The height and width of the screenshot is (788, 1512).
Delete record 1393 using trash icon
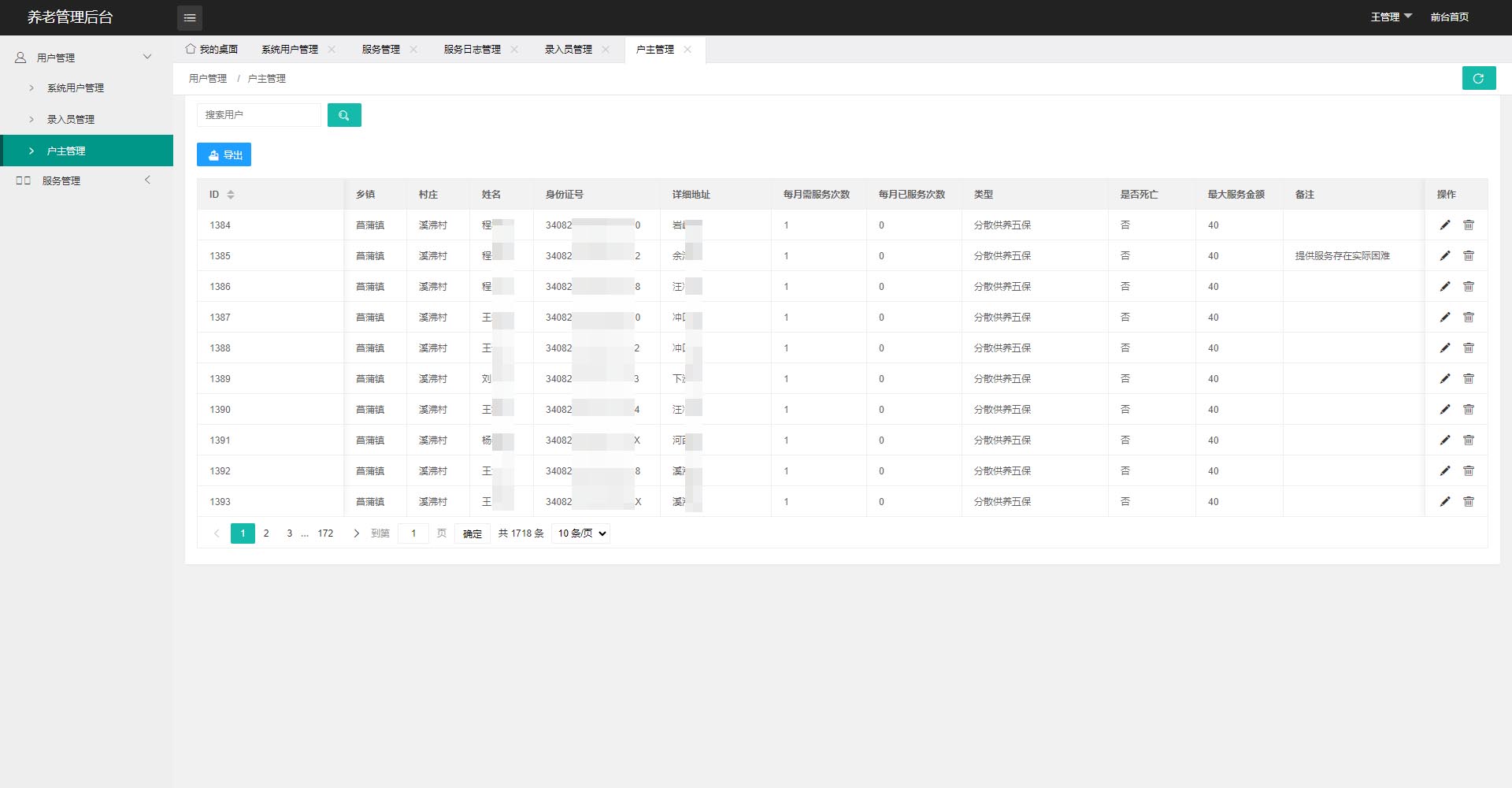point(1469,502)
